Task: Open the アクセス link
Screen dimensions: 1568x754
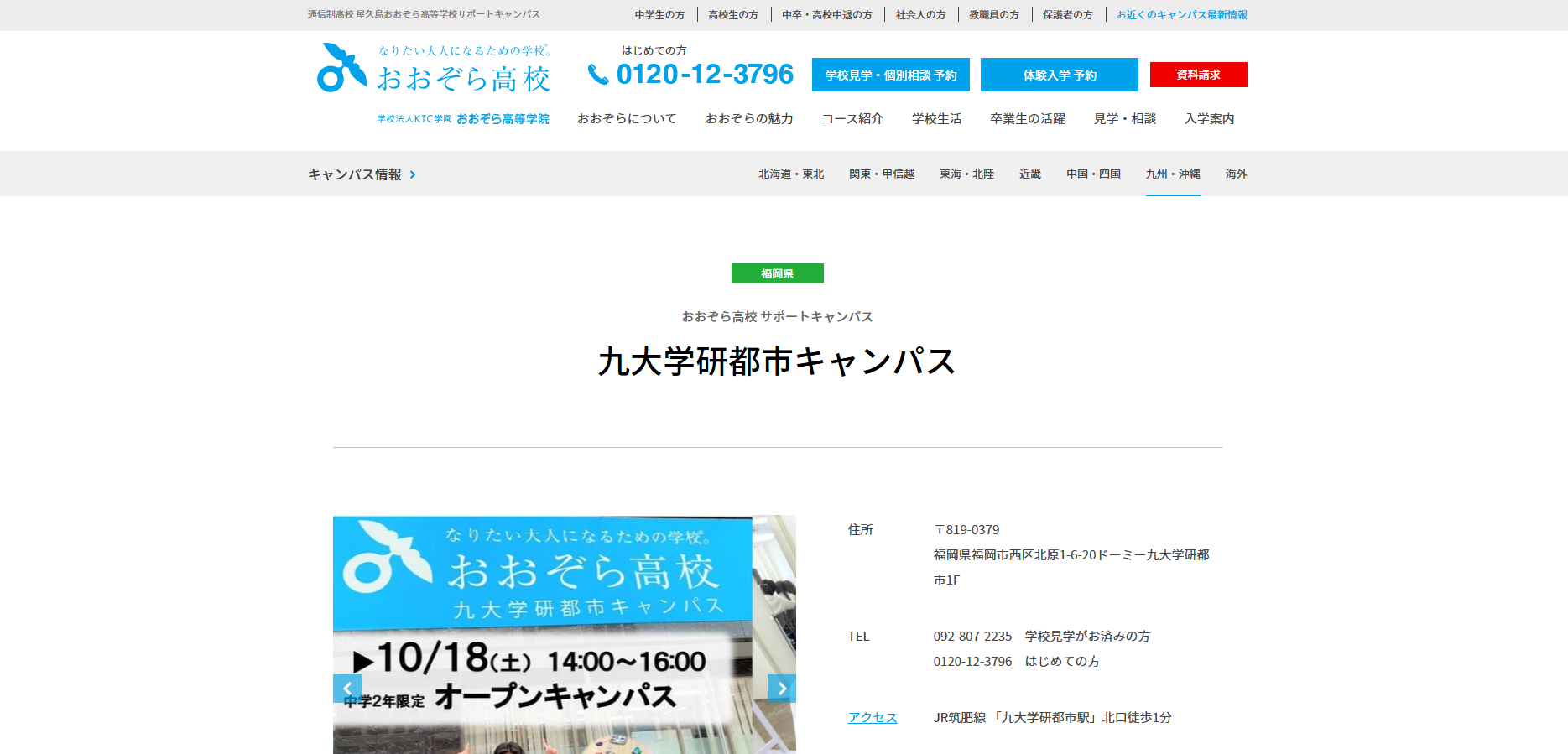Action: 873,718
